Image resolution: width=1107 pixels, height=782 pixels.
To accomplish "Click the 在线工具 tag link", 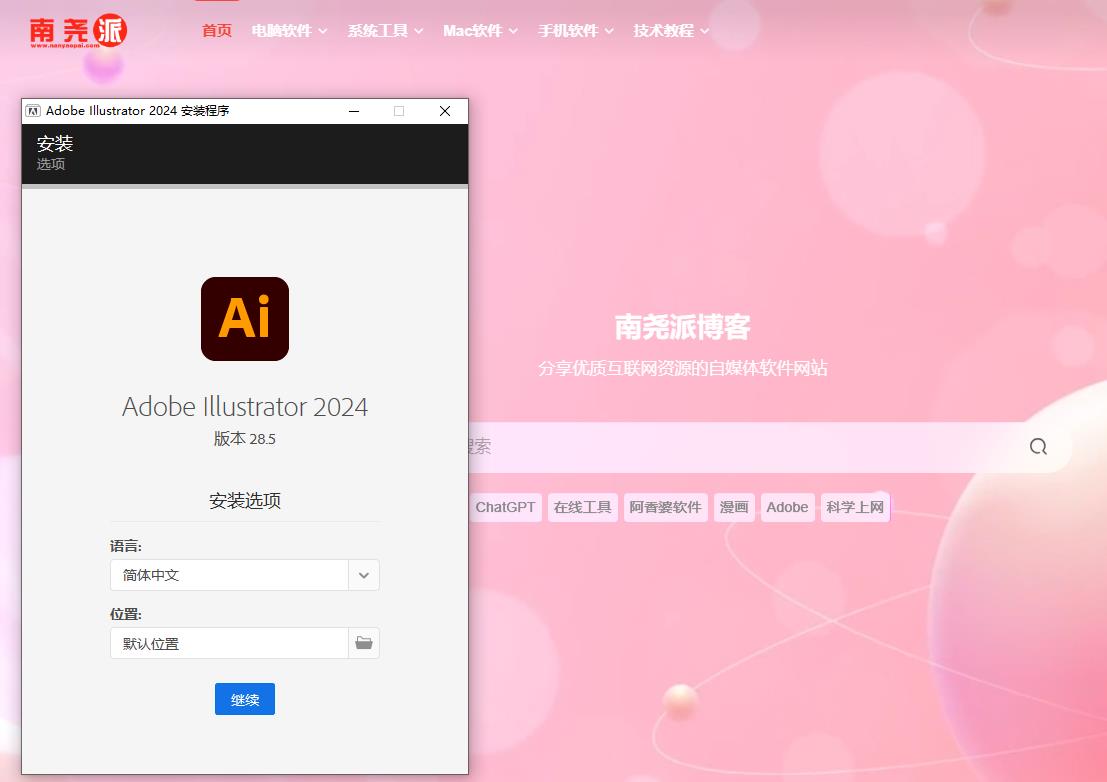I will 582,507.
